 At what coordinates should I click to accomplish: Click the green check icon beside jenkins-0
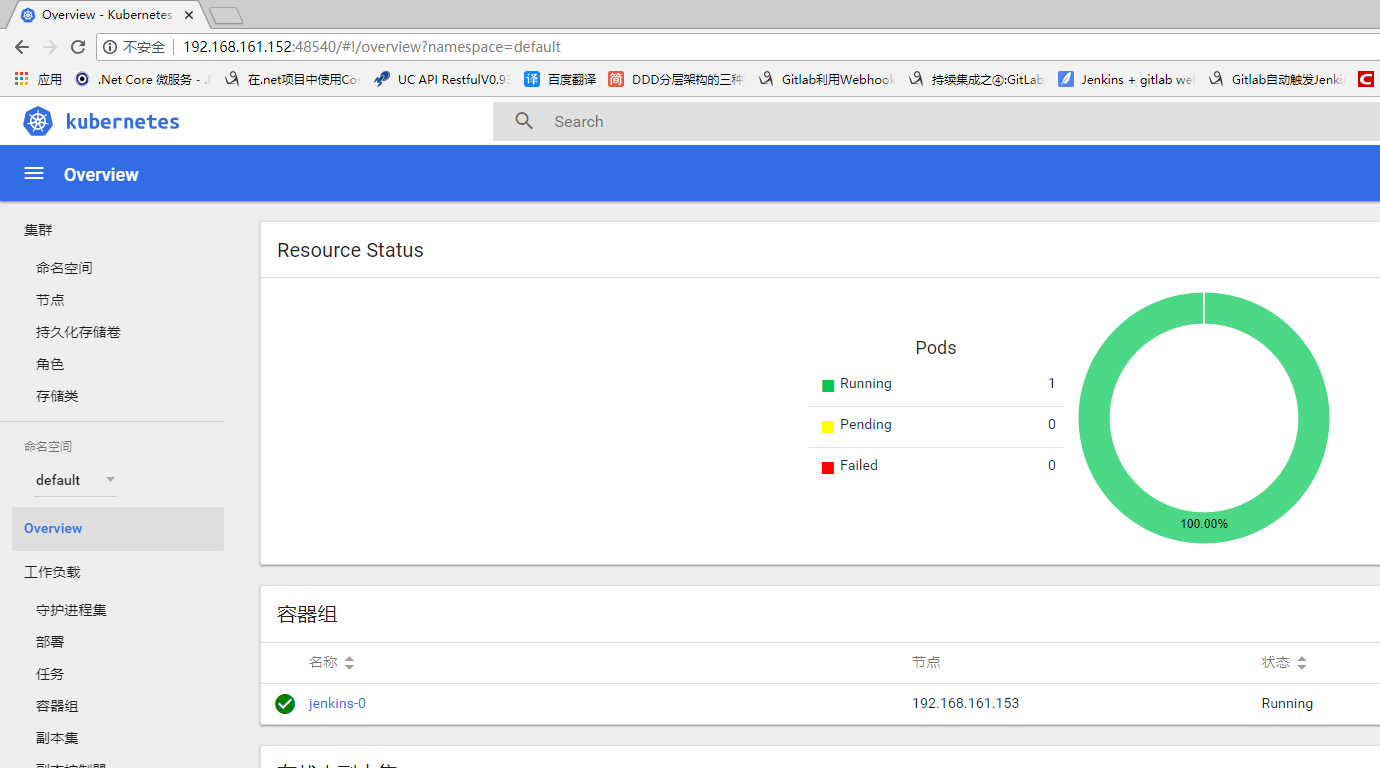[x=285, y=704]
